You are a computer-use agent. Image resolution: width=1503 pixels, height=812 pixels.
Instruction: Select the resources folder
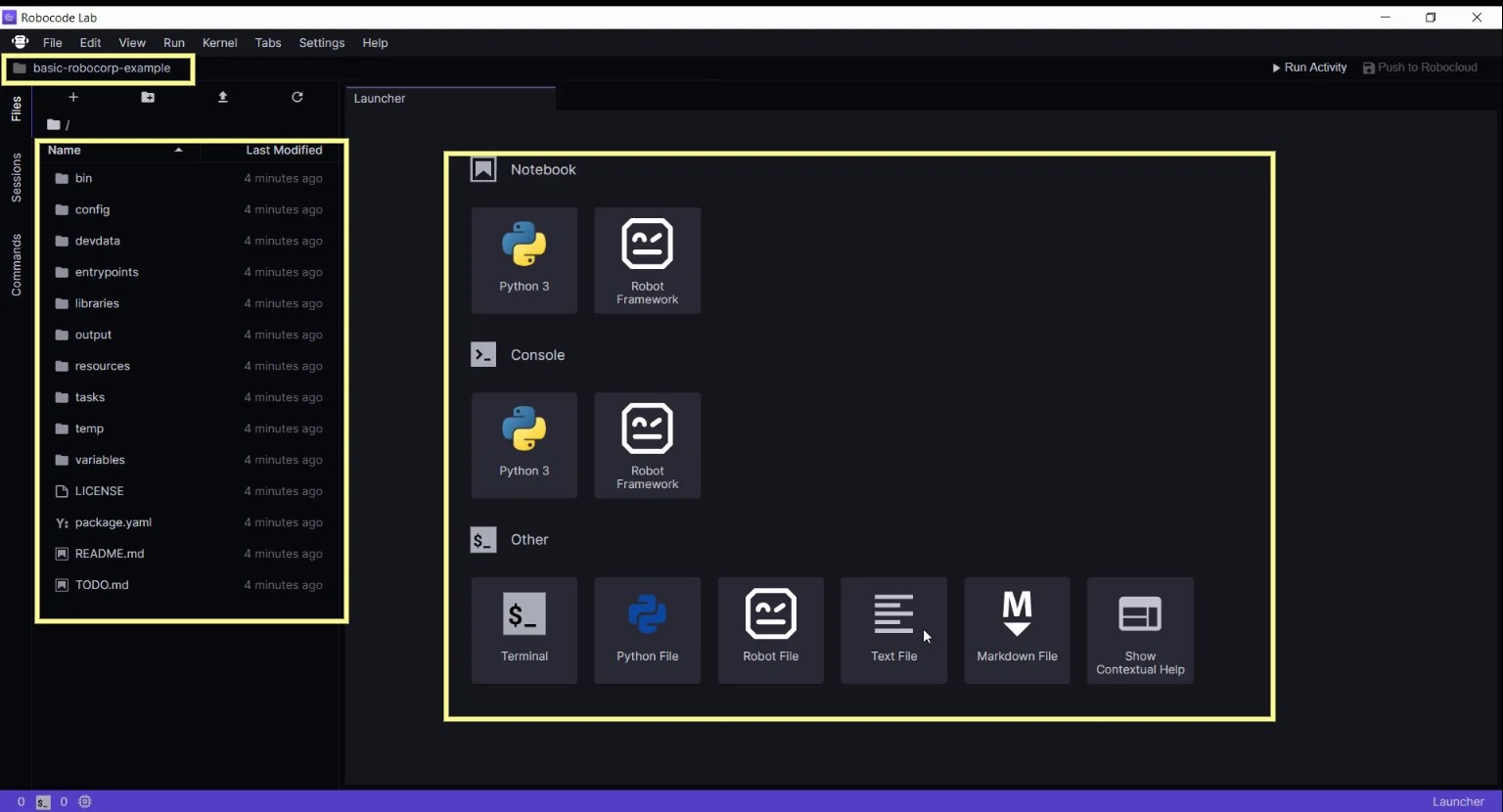click(191, 366)
